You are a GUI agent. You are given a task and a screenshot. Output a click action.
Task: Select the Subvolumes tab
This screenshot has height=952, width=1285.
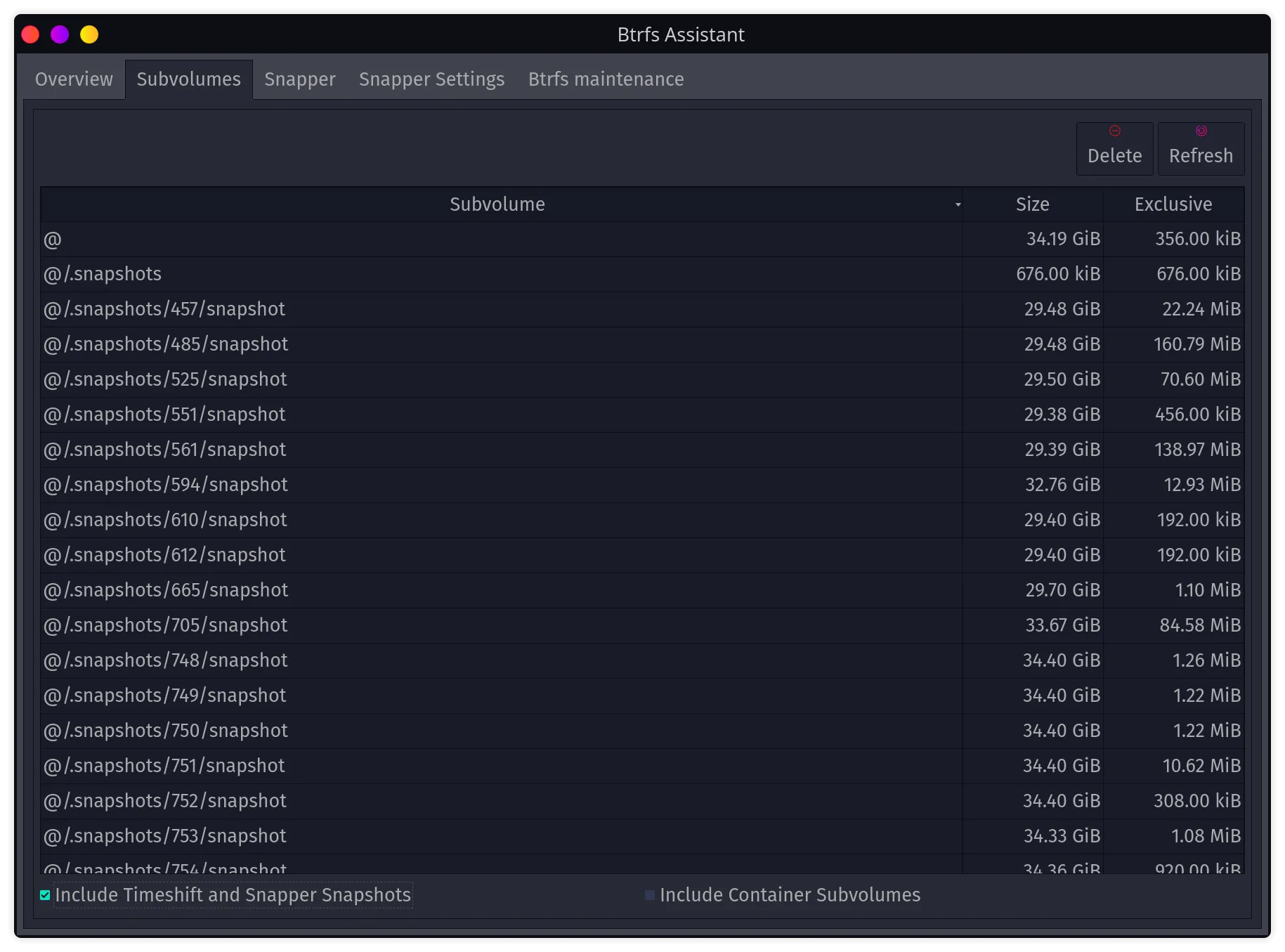click(x=189, y=79)
